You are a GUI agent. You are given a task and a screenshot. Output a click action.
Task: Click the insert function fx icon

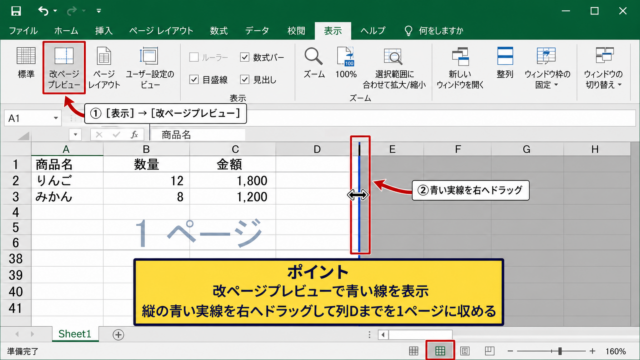[x=134, y=135]
